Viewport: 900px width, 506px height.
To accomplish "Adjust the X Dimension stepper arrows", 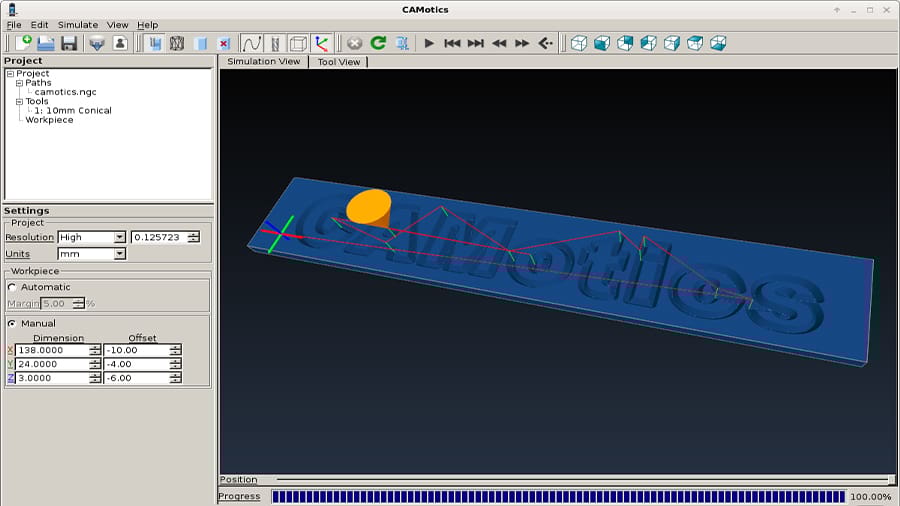I will tap(95, 350).
